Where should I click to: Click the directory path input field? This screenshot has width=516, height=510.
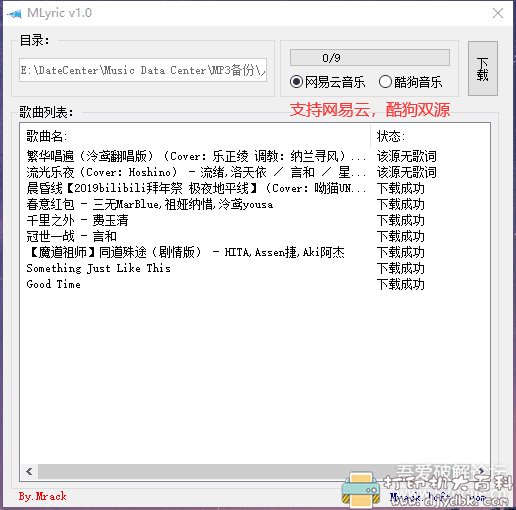coord(143,70)
